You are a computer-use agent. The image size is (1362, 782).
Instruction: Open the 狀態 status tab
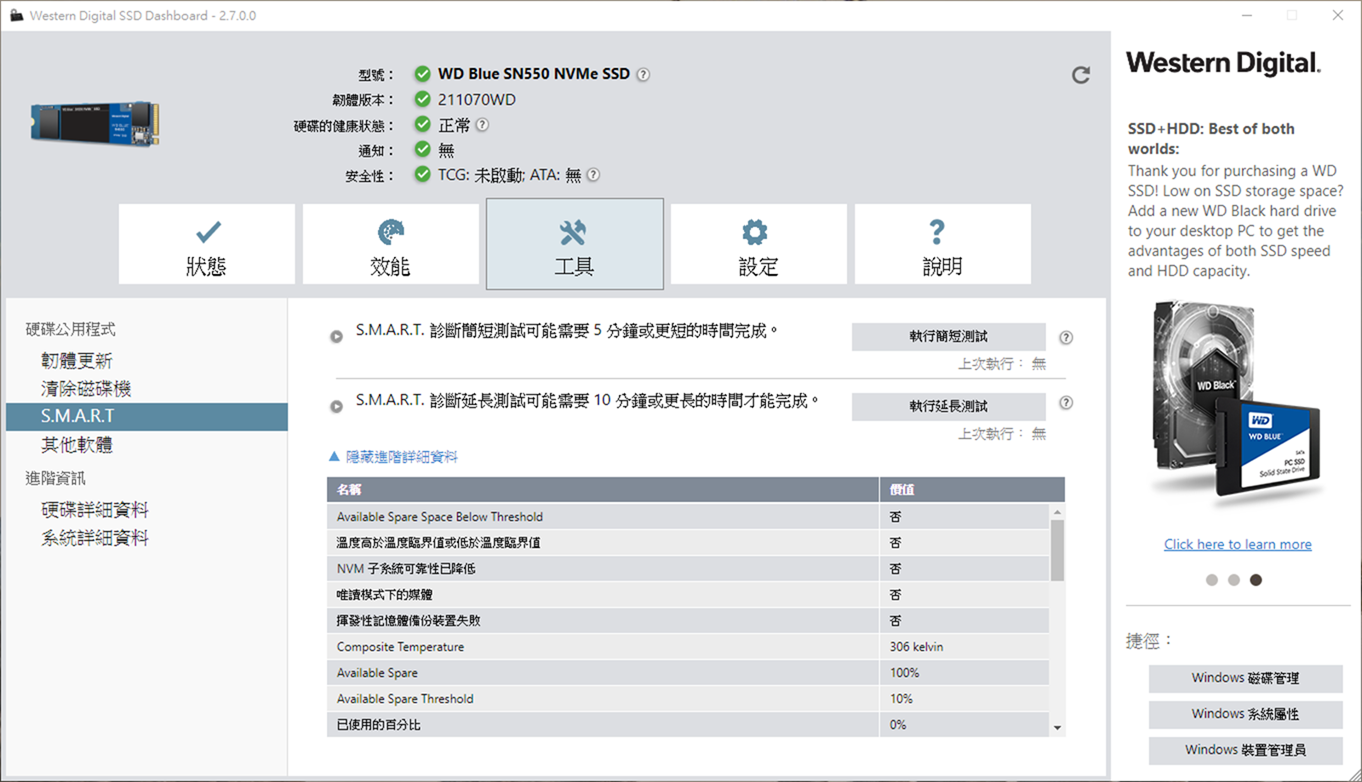pyautogui.click(x=207, y=245)
